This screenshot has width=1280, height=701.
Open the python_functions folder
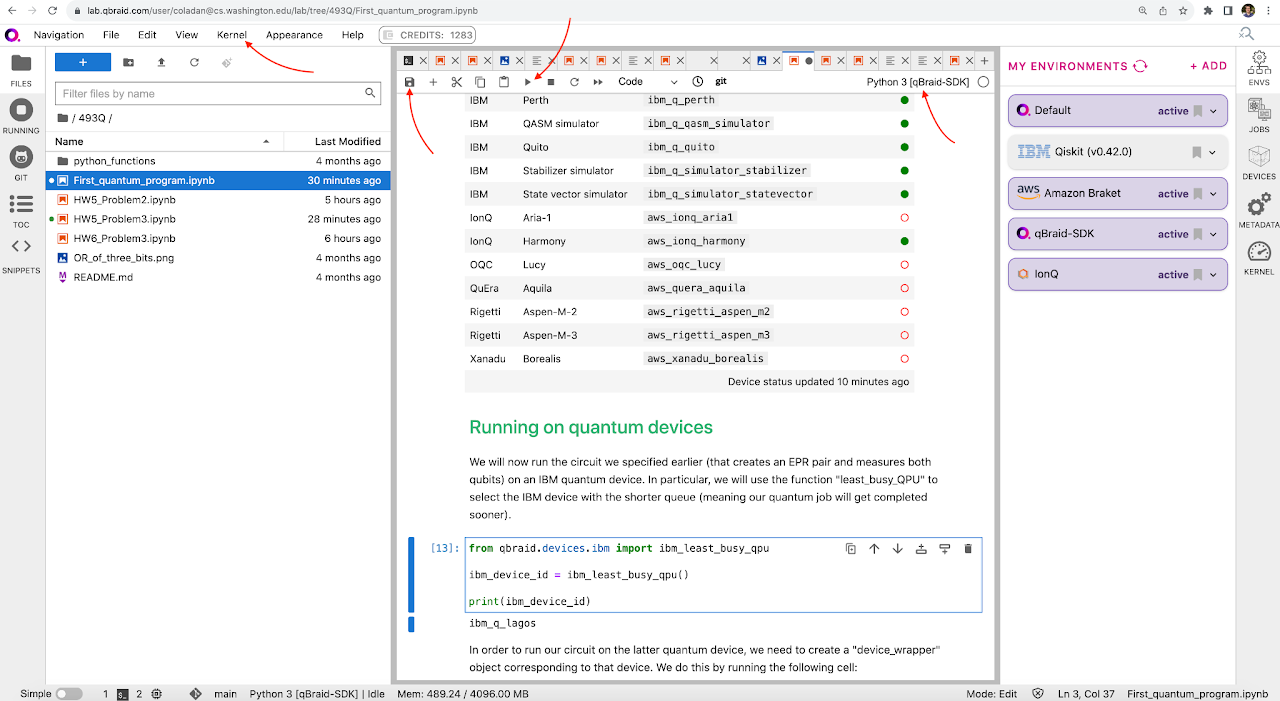pyautogui.click(x=218, y=161)
